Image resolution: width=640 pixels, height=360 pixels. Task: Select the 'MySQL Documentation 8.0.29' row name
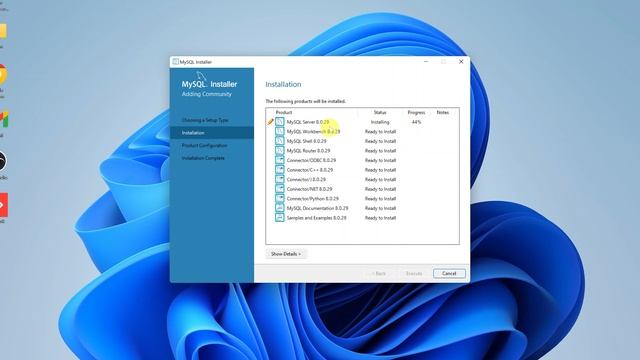[x=317, y=208]
